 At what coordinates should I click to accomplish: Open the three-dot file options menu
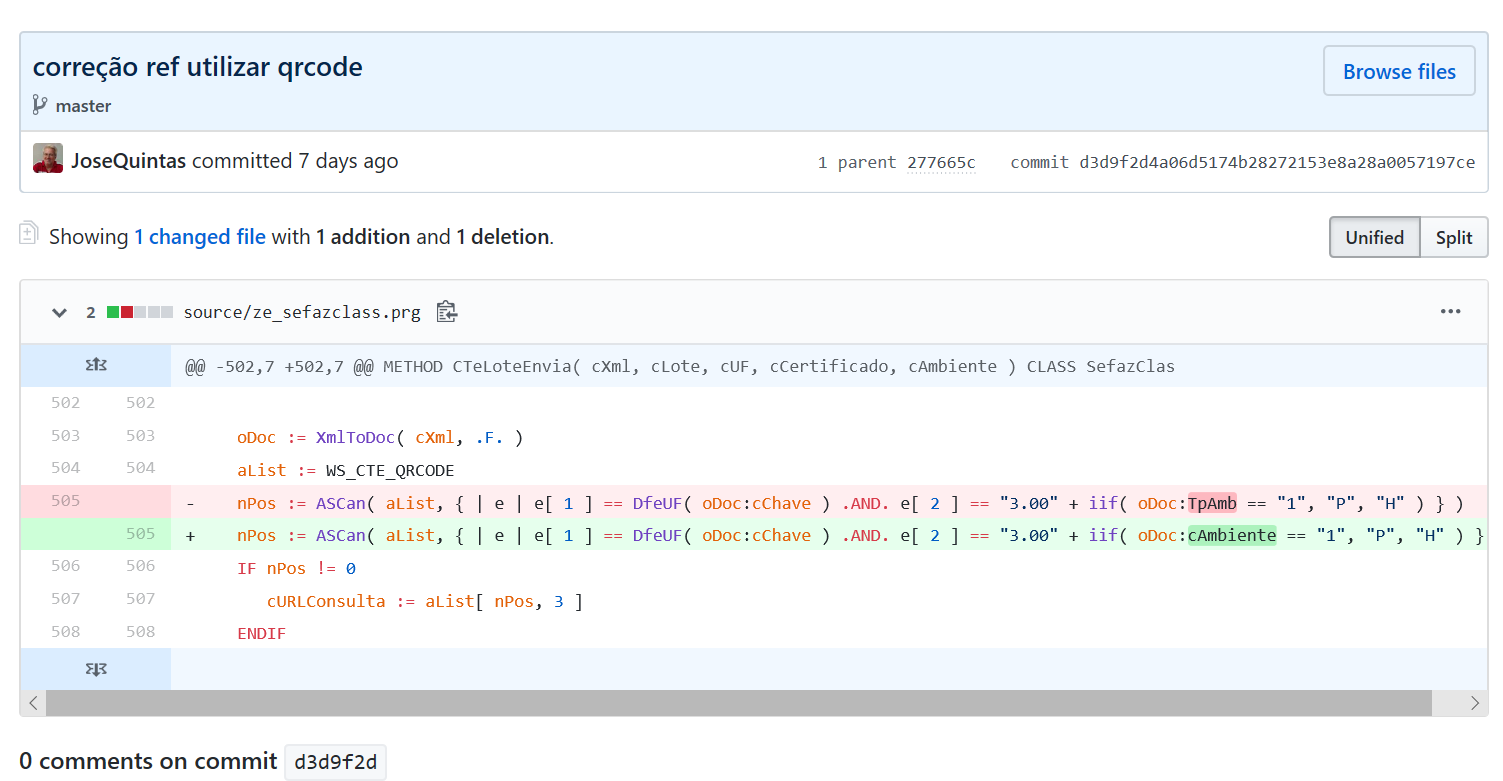(x=1450, y=312)
